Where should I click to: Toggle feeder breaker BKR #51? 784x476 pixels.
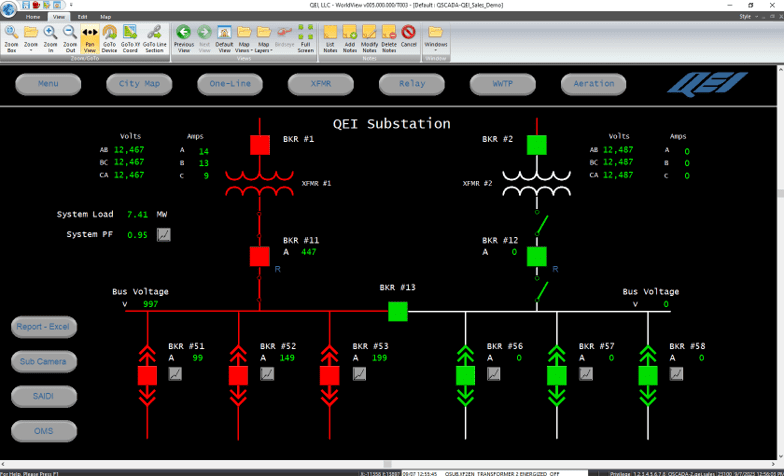[148, 376]
